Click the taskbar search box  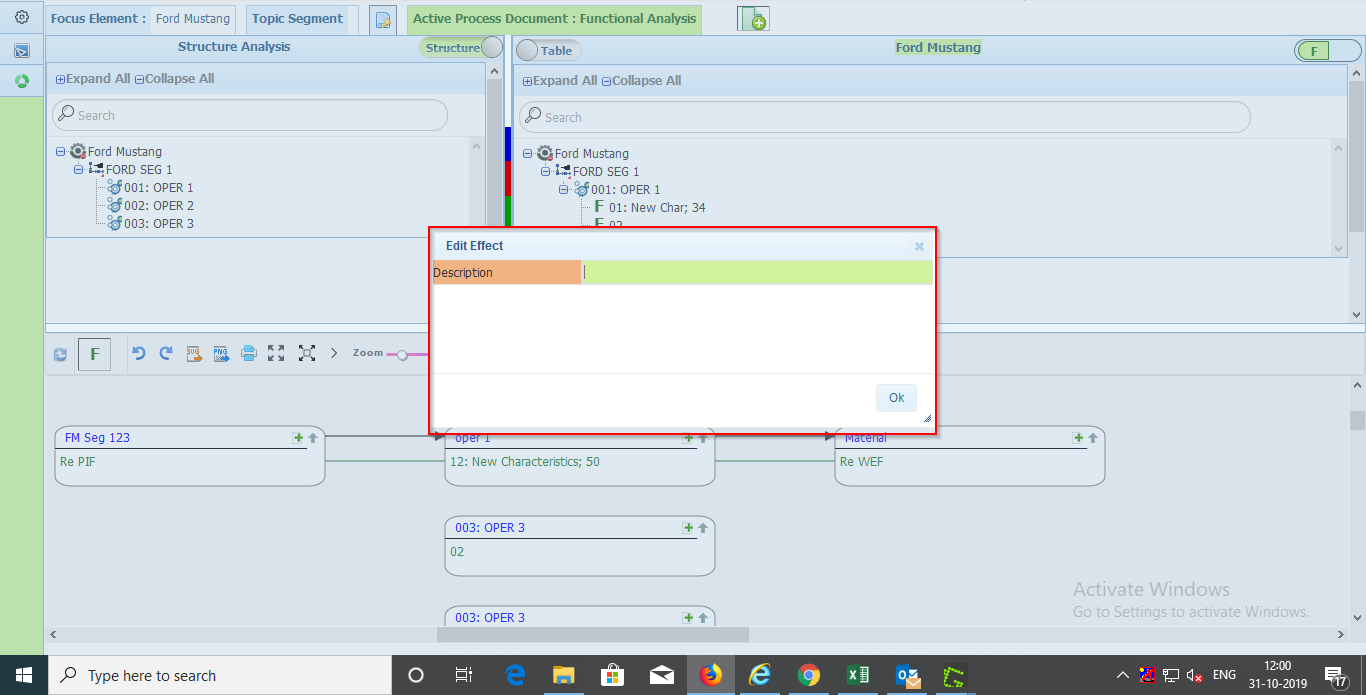pyautogui.click(x=221, y=675)
